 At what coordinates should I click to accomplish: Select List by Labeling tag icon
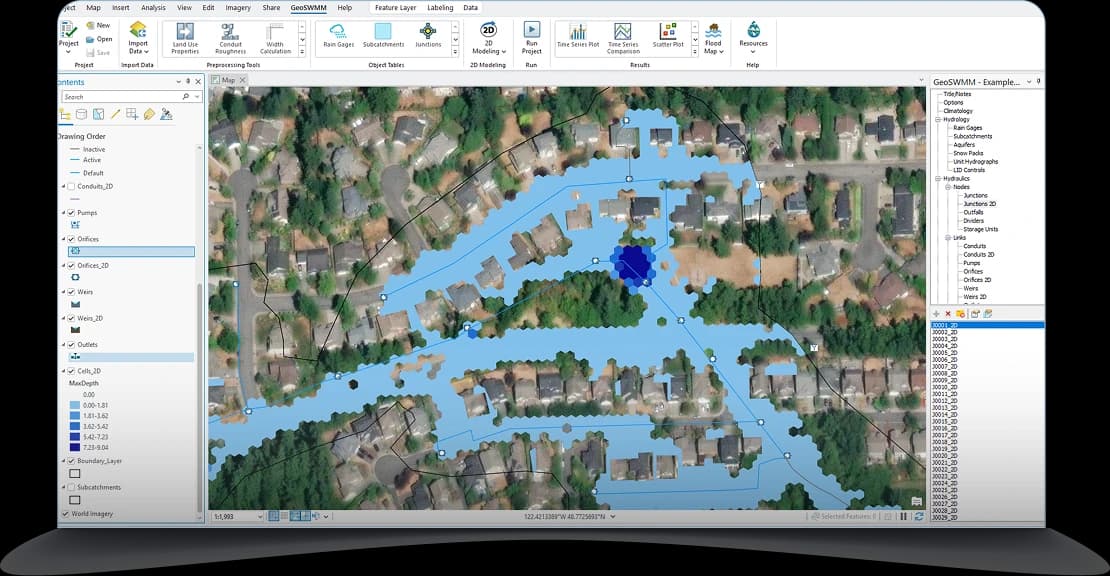[149, 115]
